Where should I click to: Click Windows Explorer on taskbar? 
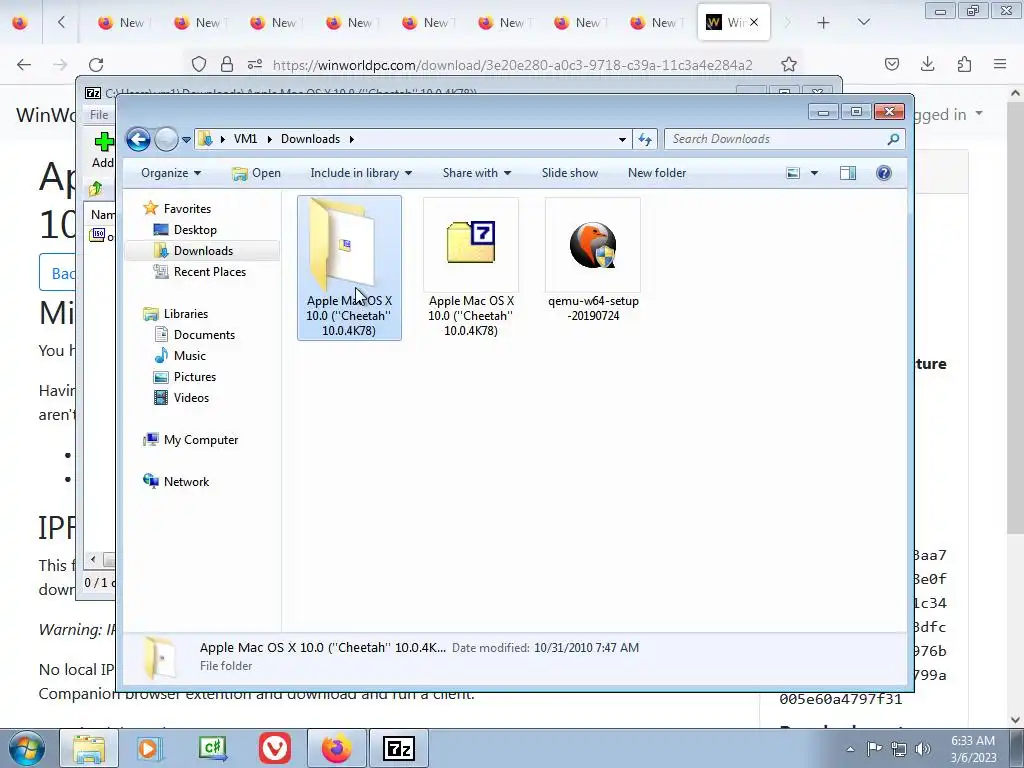[89, 748]
